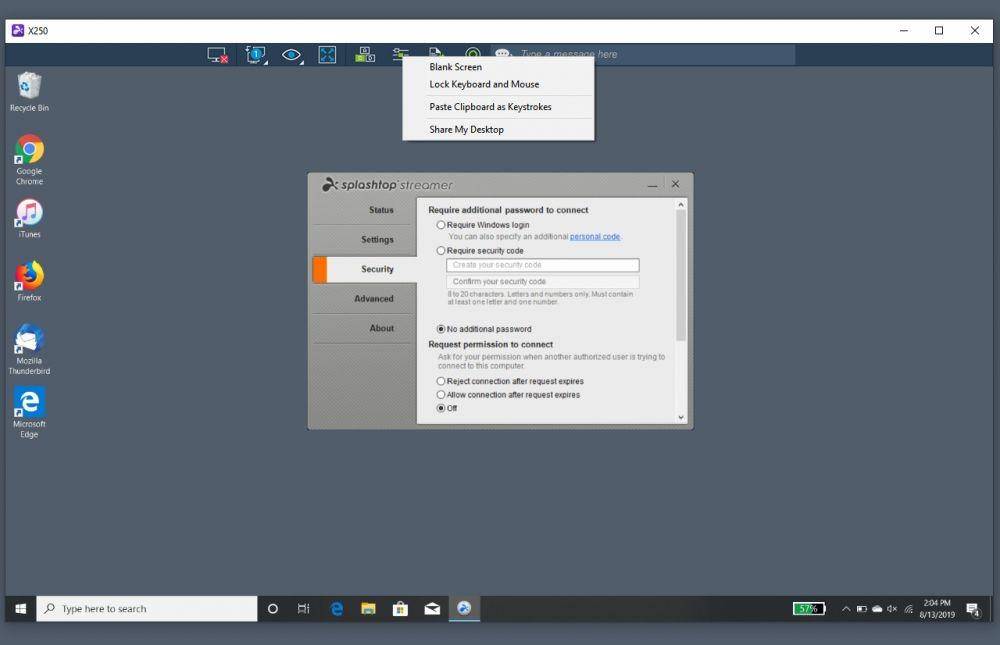Open Mail app from taskbar
Viewport: 1000px width, 645px height.
coord(432,609)
